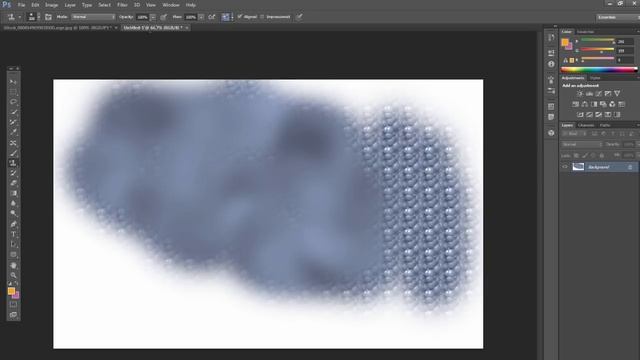Toggle pressure for opacity button
Screen dimensions: 640x360
(x=164, y=17)
